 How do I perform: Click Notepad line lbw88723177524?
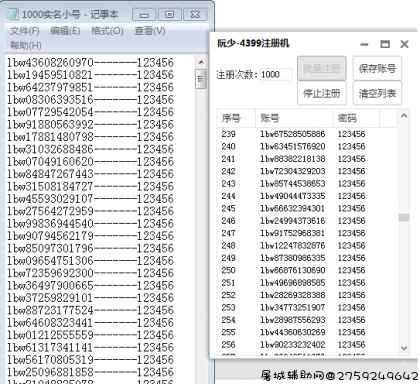pos(90,310)
